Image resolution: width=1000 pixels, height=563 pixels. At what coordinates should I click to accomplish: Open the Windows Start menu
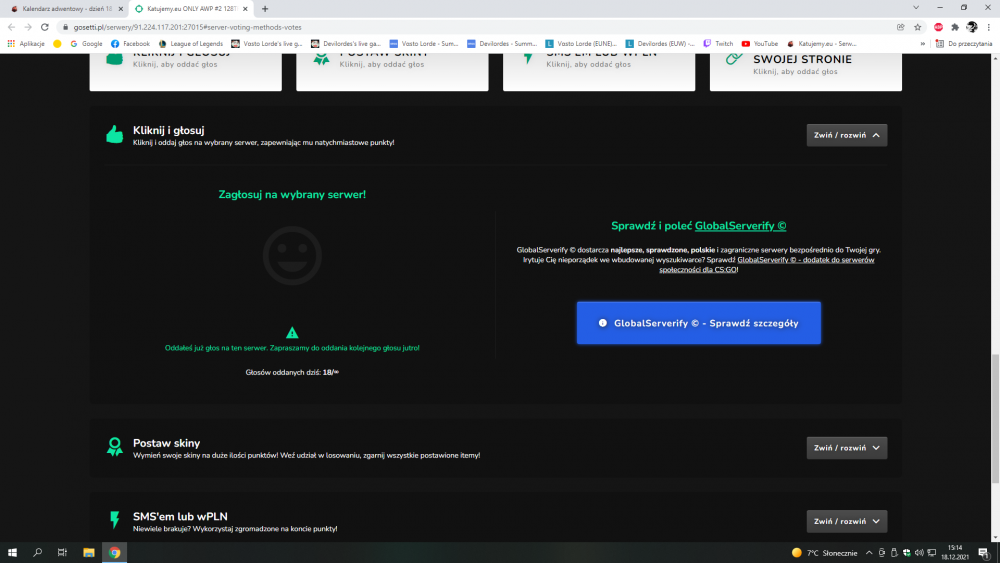click(12, 552)
